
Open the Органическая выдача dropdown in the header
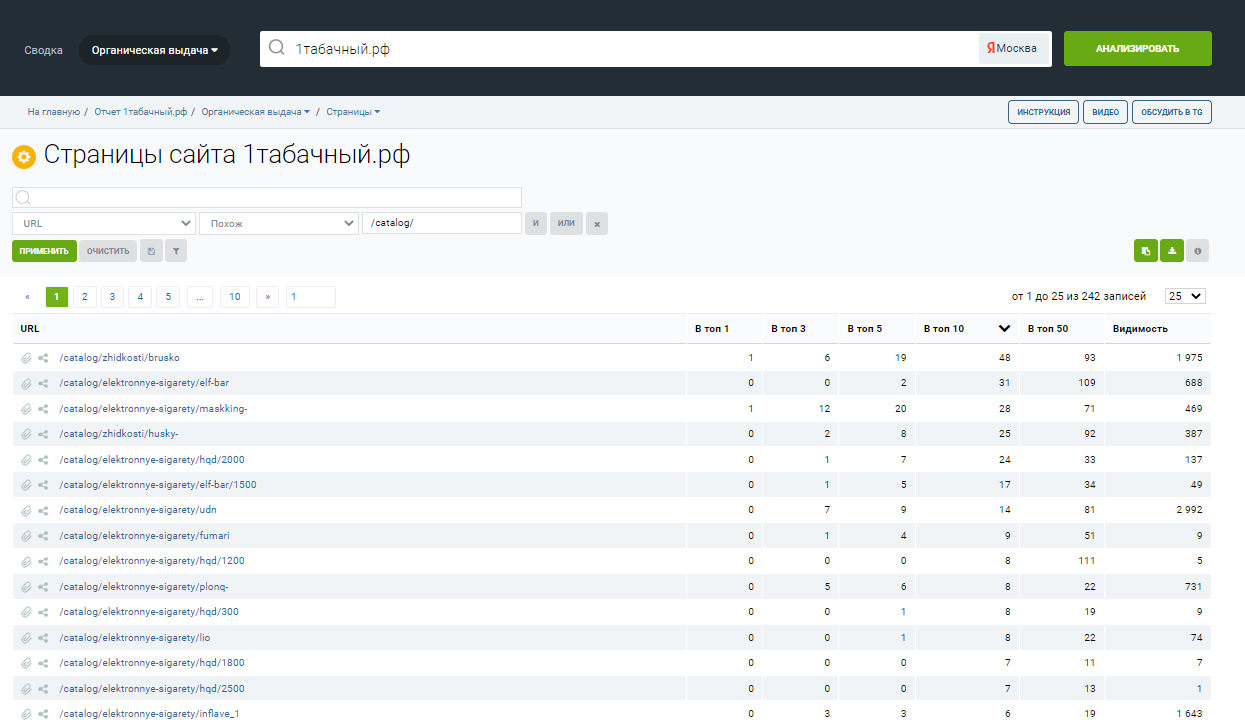(154, 50)
